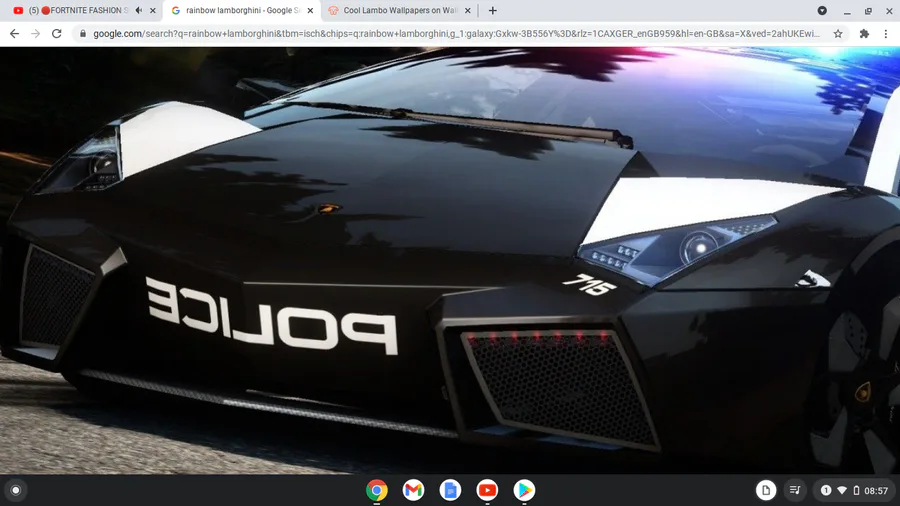The image size is (900, 506).
Task: Focus the google.com address bar URL
Action: coord(456,34)
